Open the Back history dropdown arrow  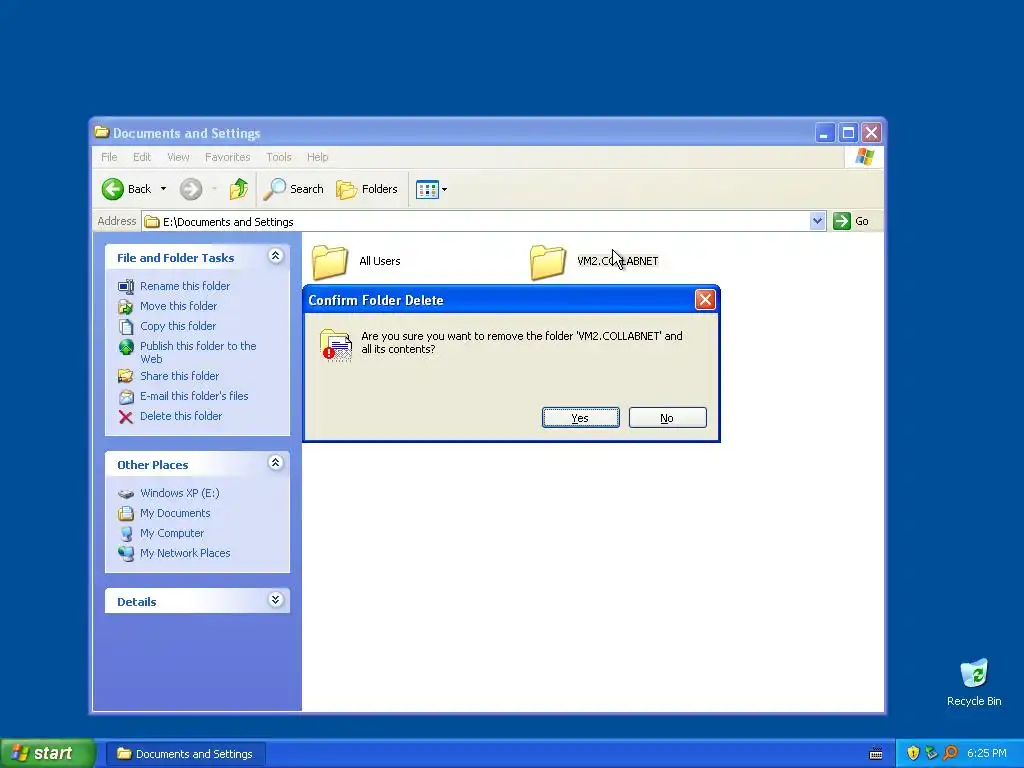click(x=163, y=189)
